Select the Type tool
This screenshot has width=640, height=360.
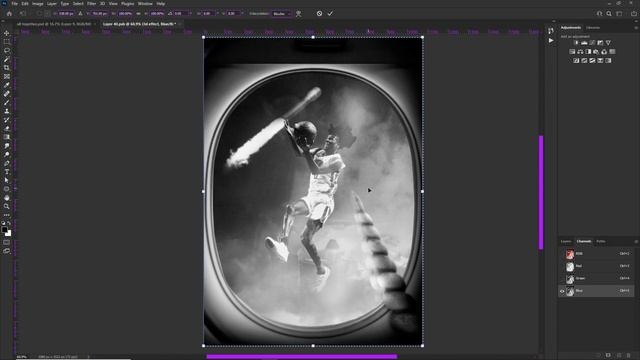tap(7, 172)
